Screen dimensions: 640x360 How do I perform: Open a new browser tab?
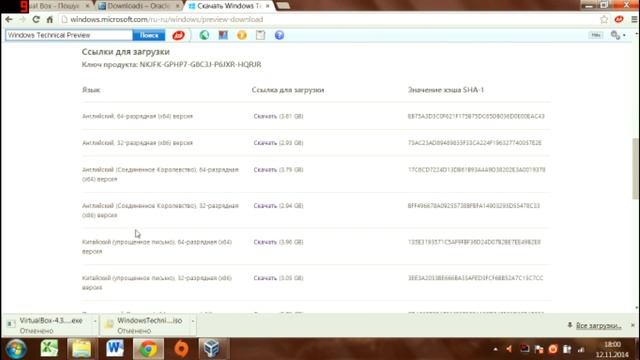tap(283, 6)
